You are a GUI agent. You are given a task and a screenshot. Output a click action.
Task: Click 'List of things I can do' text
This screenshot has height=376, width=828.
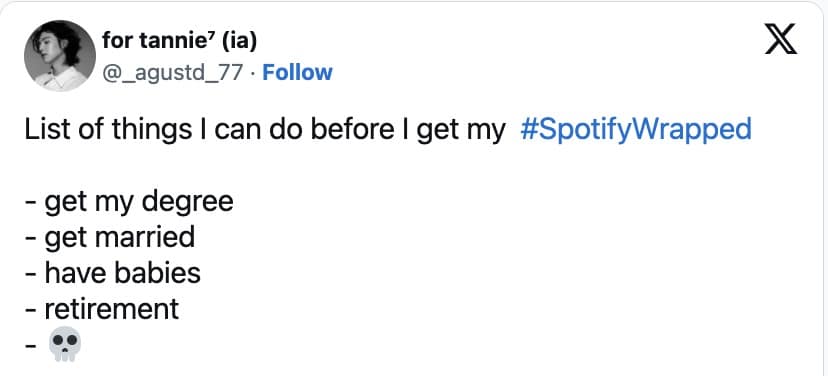[x=144, y=129]
